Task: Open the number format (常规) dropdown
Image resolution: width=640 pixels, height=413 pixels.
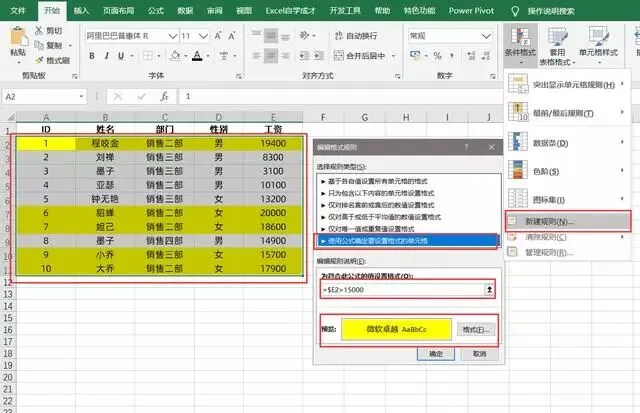Action: tap(486, 36)
